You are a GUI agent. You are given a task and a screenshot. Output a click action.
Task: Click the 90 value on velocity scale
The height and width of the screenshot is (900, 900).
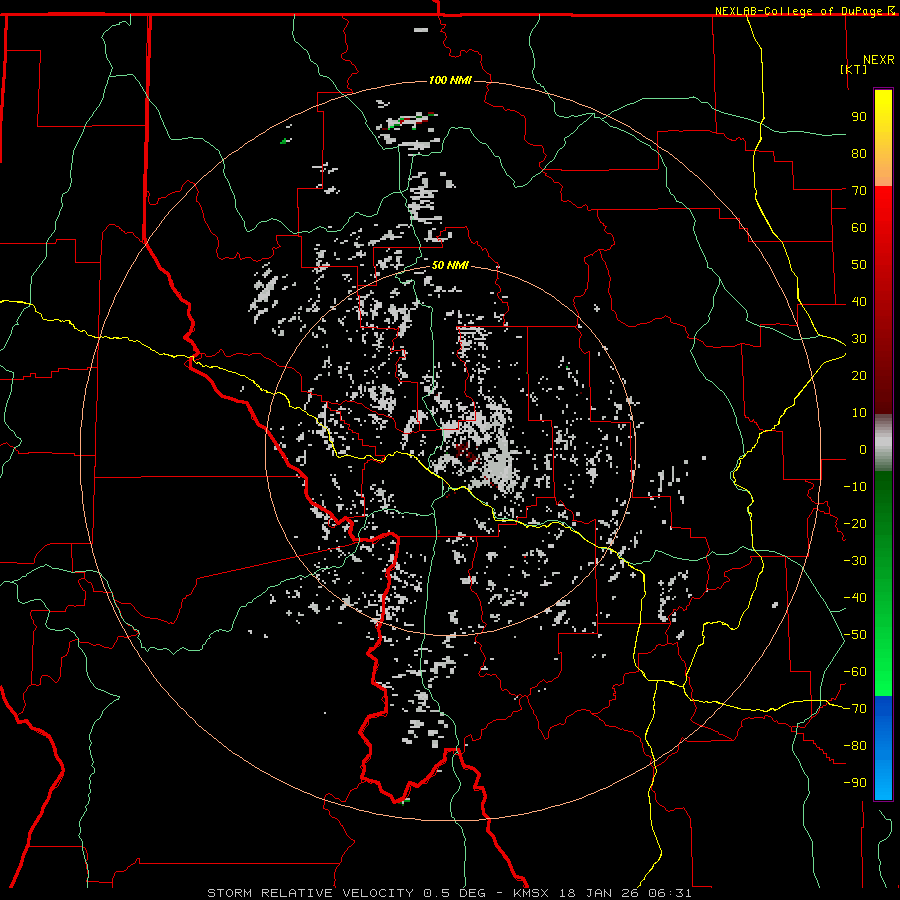click(x=859, y=117)
